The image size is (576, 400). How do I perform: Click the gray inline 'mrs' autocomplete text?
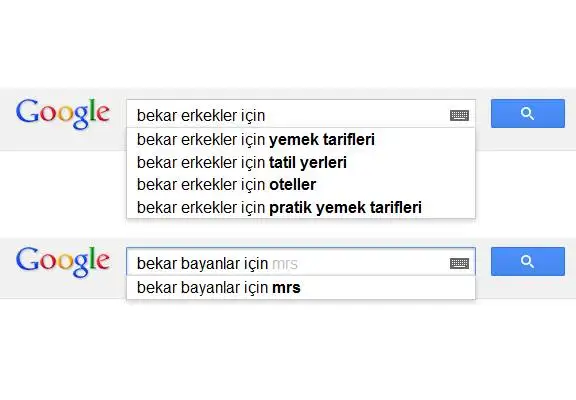click(285, 264)
